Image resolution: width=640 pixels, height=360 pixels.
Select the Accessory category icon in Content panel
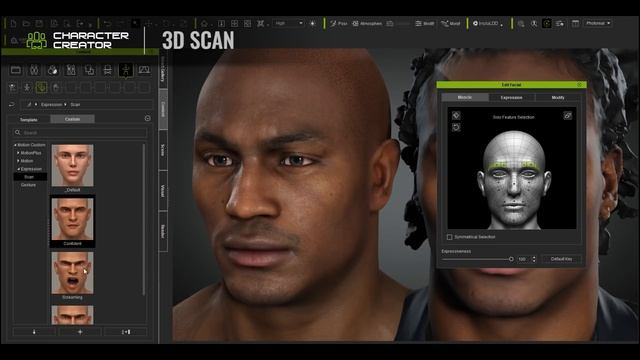(x=89, y=70)
